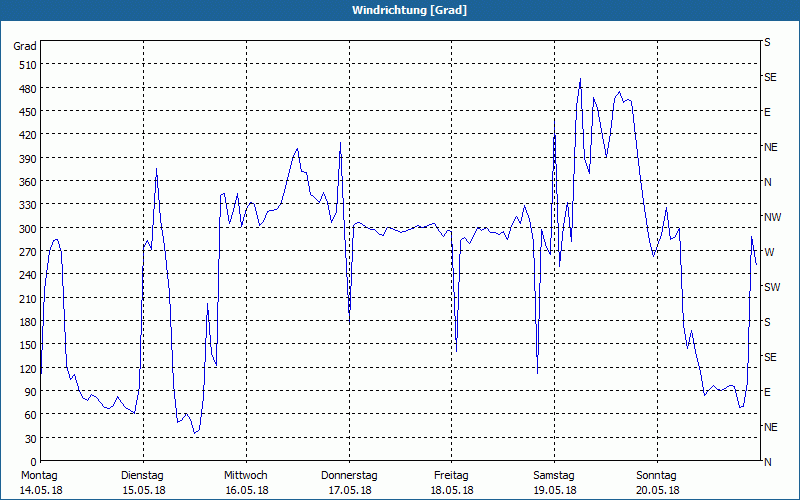Viewport: 800px width, 500px height.
Task: Click the 300 y-axis value
Action: [x=29, y=229]
